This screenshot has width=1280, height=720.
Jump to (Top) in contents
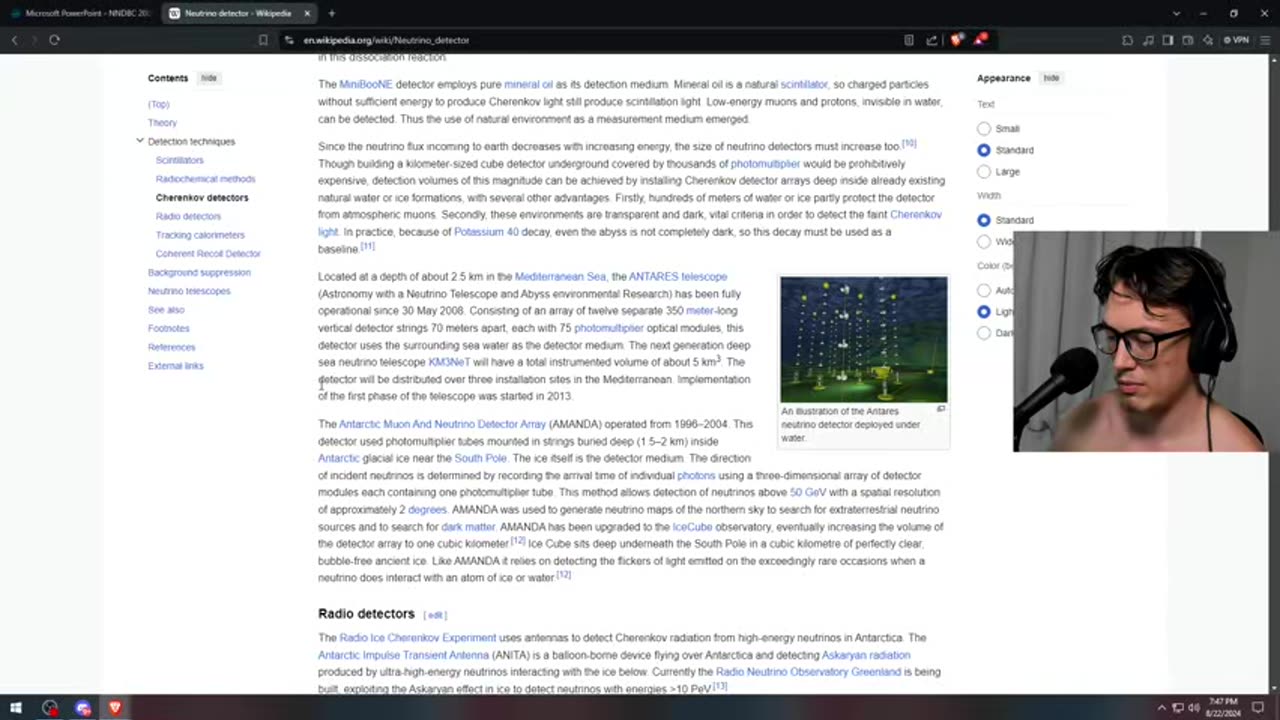(x=159, y=104)
